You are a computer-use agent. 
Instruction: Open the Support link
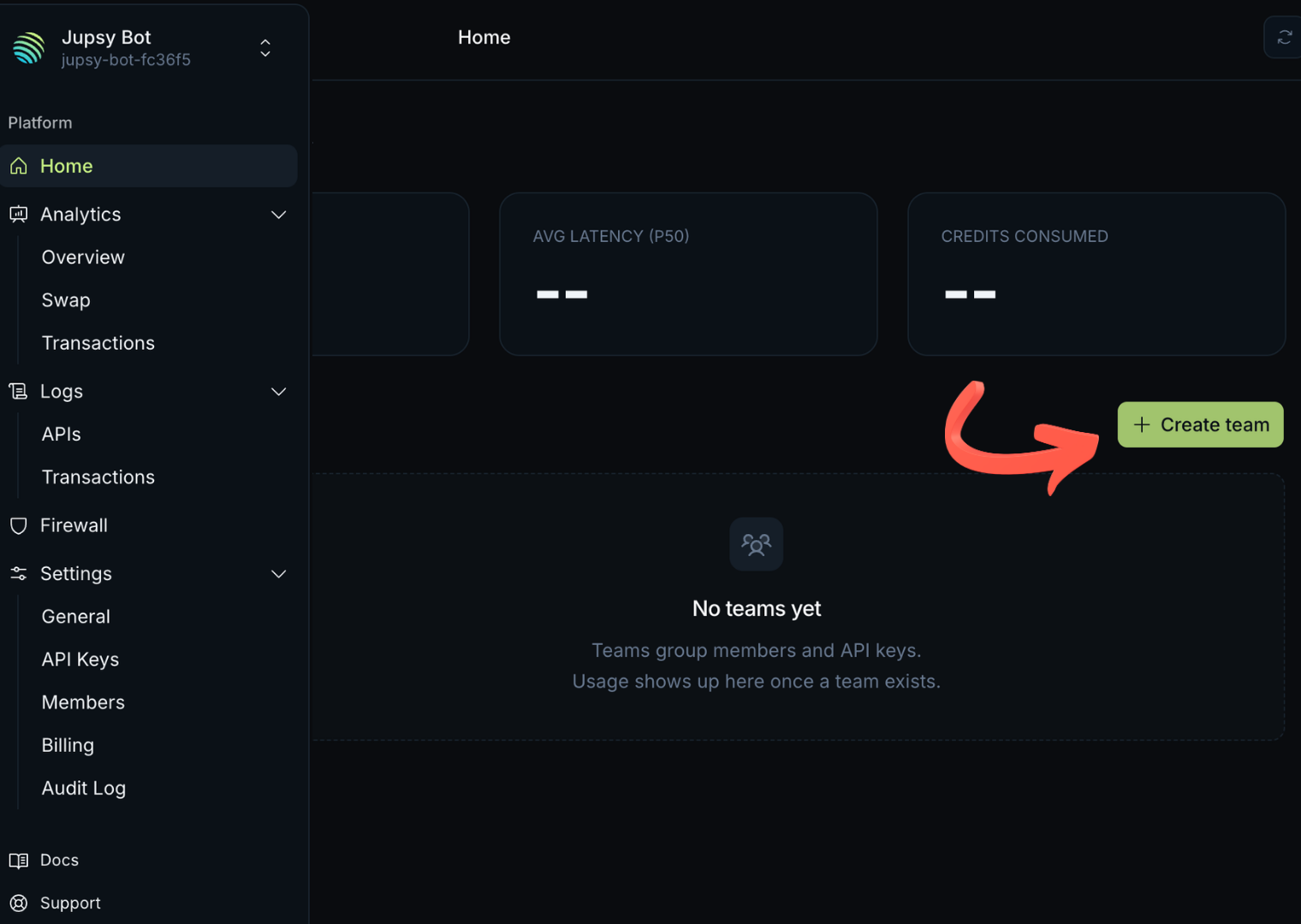(x=70, y=903)
